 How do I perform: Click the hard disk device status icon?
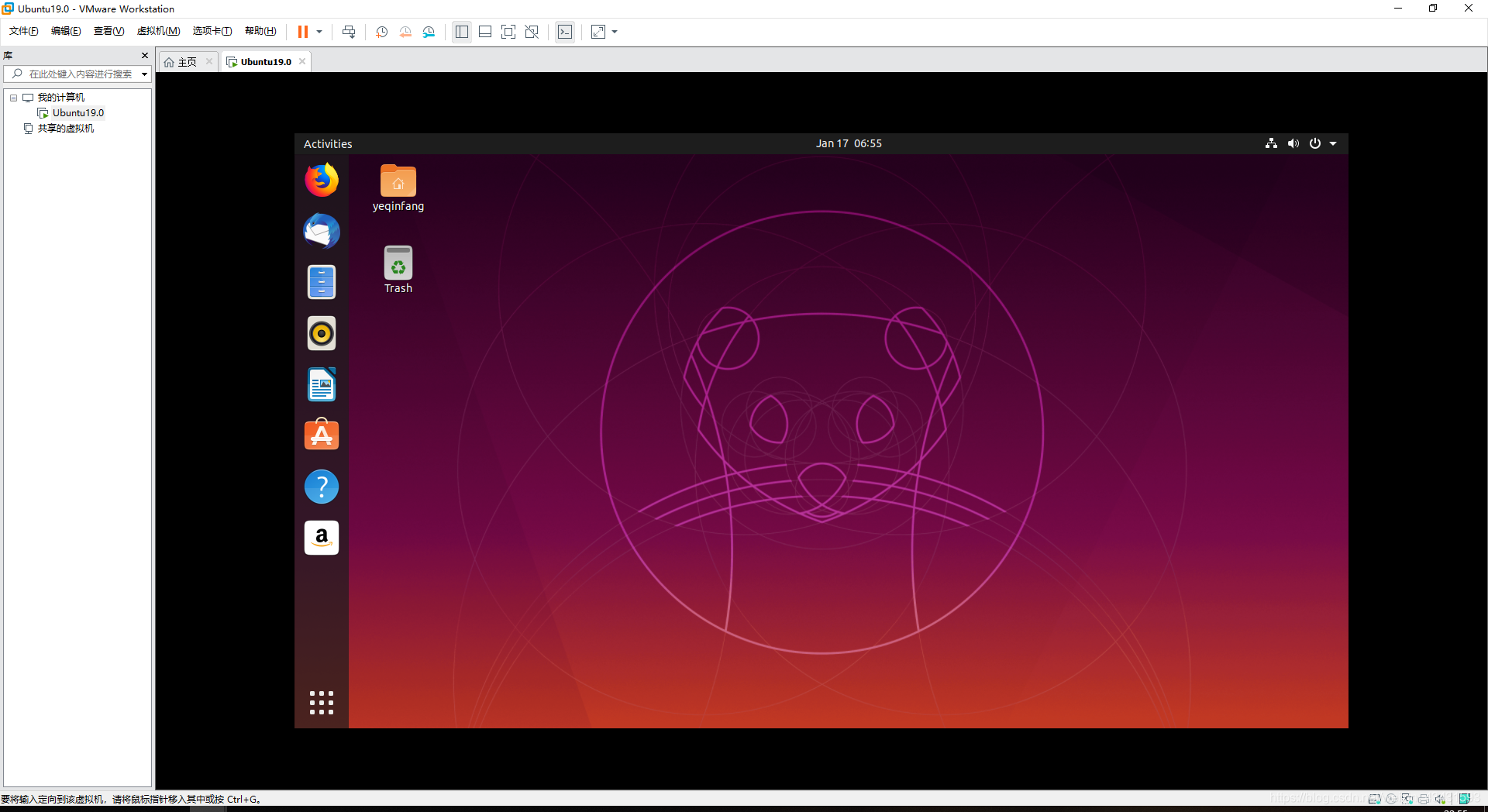[1375, 799]
